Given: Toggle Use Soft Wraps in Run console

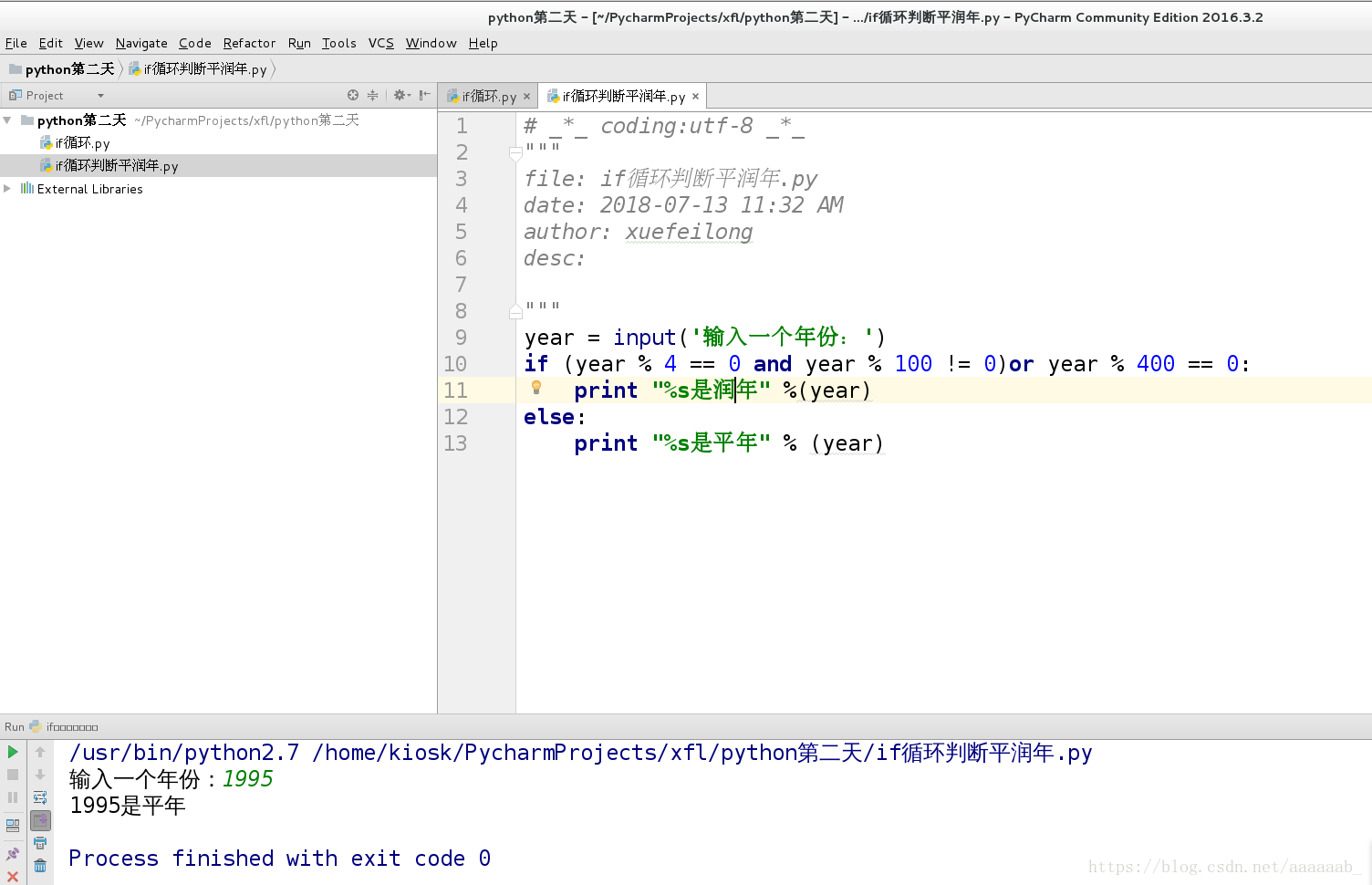Looking at the screenshot, I should pos(40,797).
